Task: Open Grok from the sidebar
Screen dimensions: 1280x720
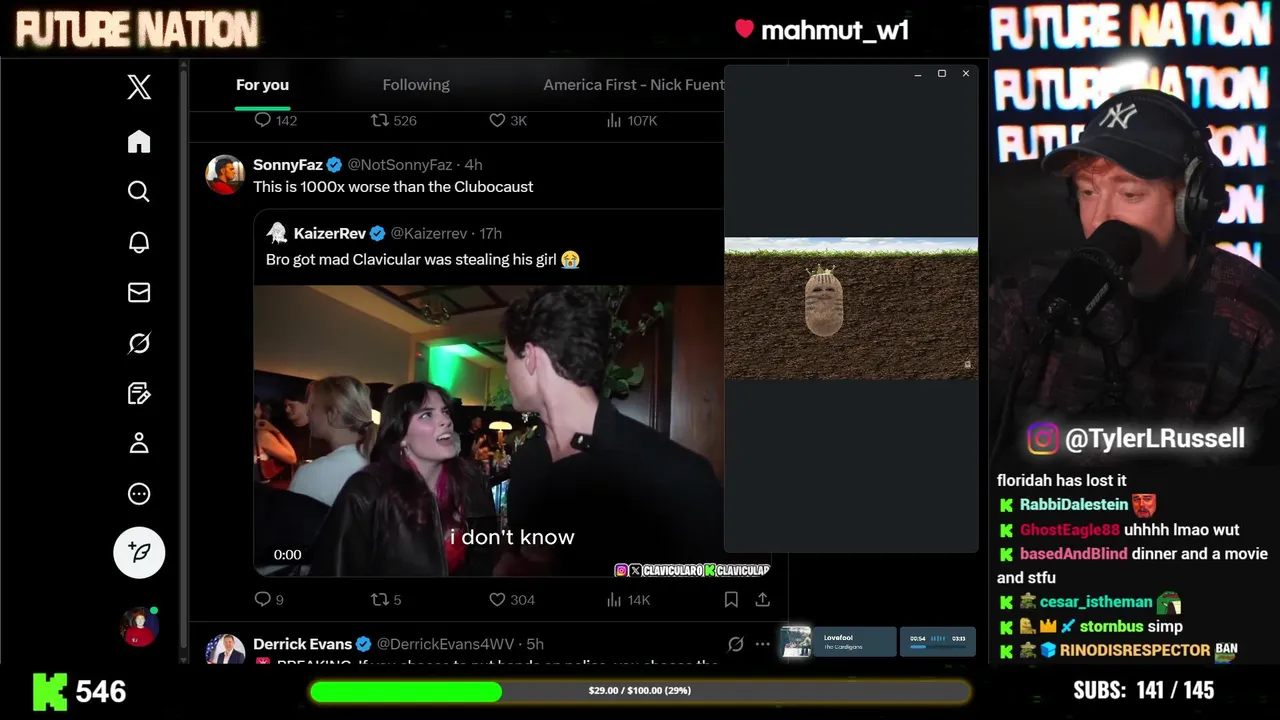Action: tap(139, 343)
